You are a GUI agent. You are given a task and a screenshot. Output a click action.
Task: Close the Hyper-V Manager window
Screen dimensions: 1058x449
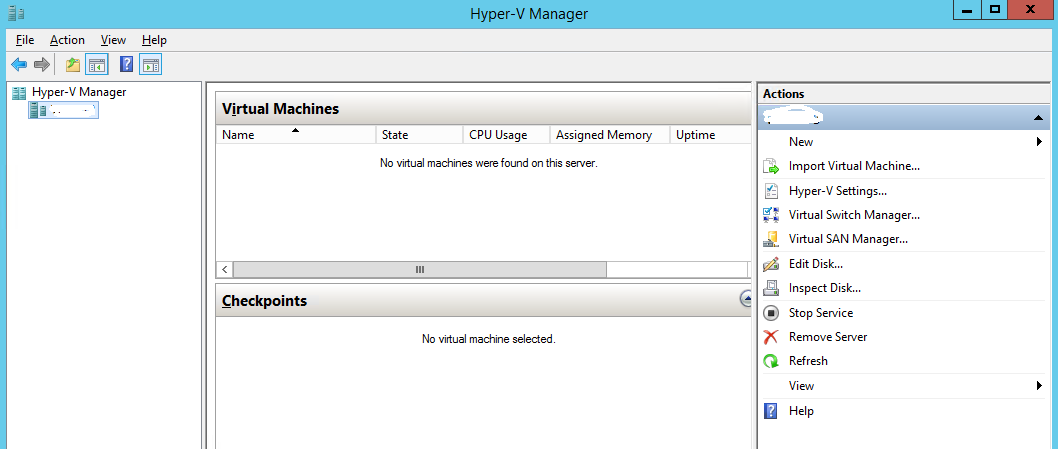[x=1030, y=10]
